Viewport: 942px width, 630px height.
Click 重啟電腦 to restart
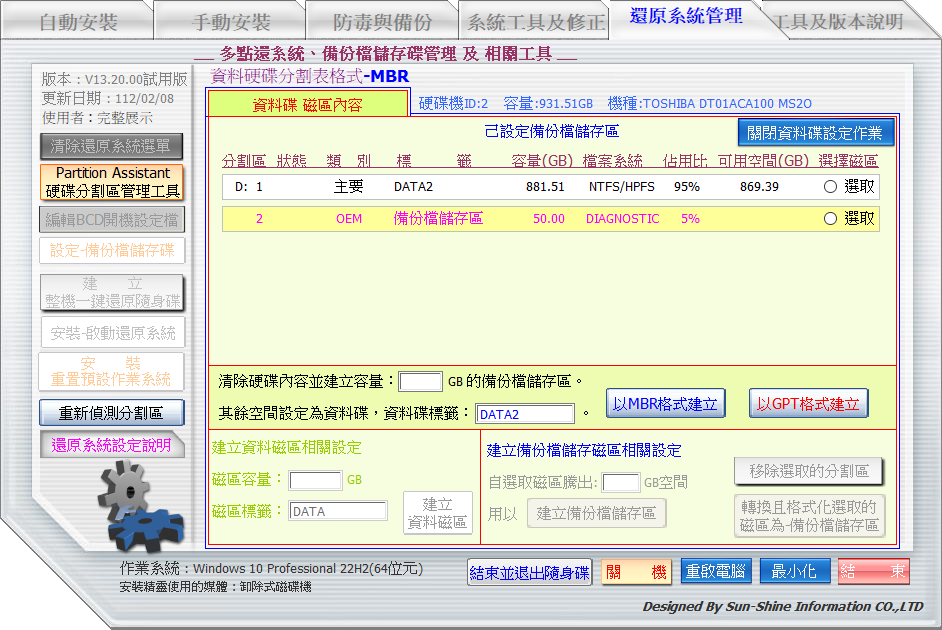point(715,572)
